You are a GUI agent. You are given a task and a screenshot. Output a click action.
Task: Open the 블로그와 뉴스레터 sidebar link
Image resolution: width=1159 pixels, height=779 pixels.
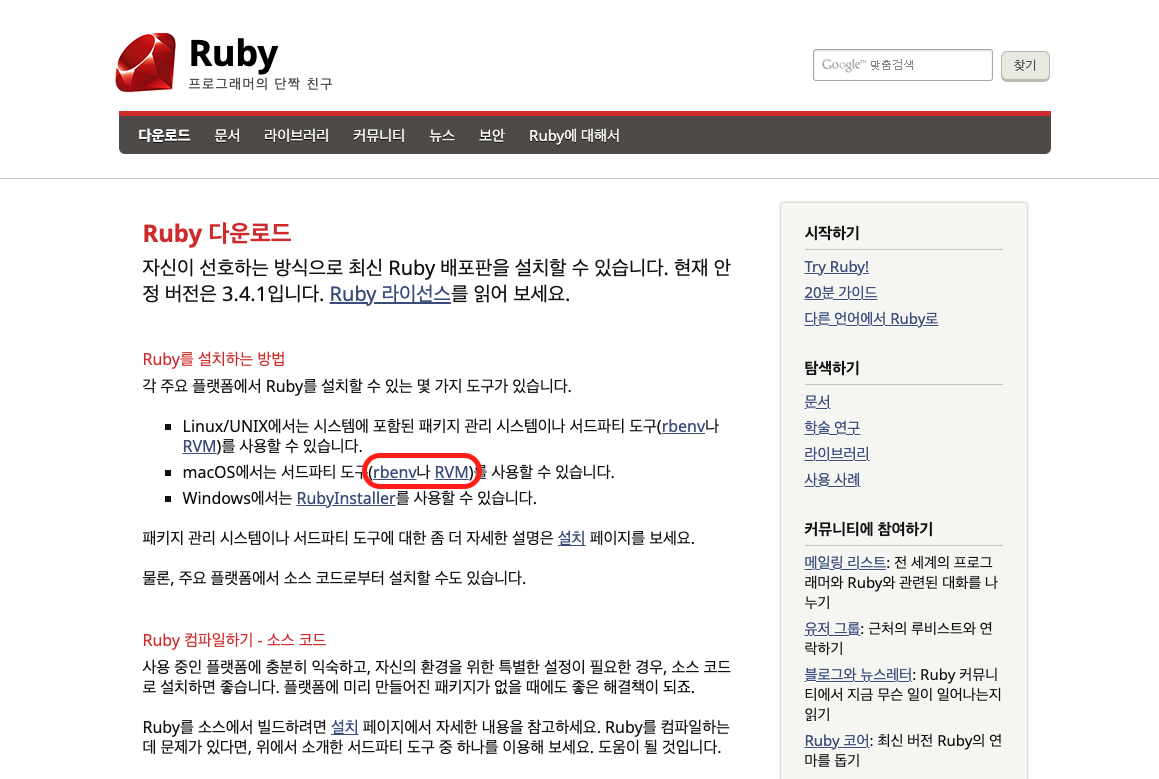tap(858, 674)
